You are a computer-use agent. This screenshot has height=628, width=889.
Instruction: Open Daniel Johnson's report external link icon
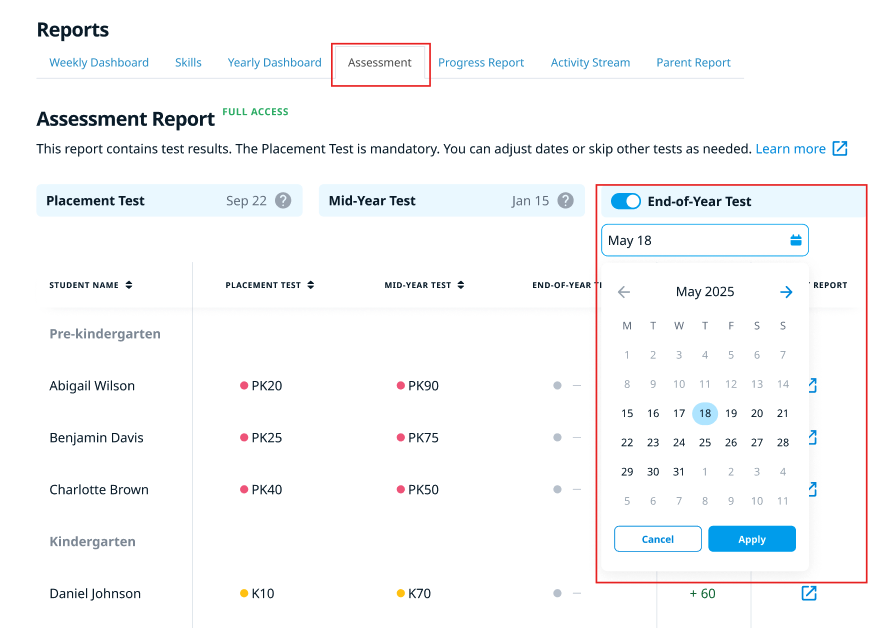809,593
